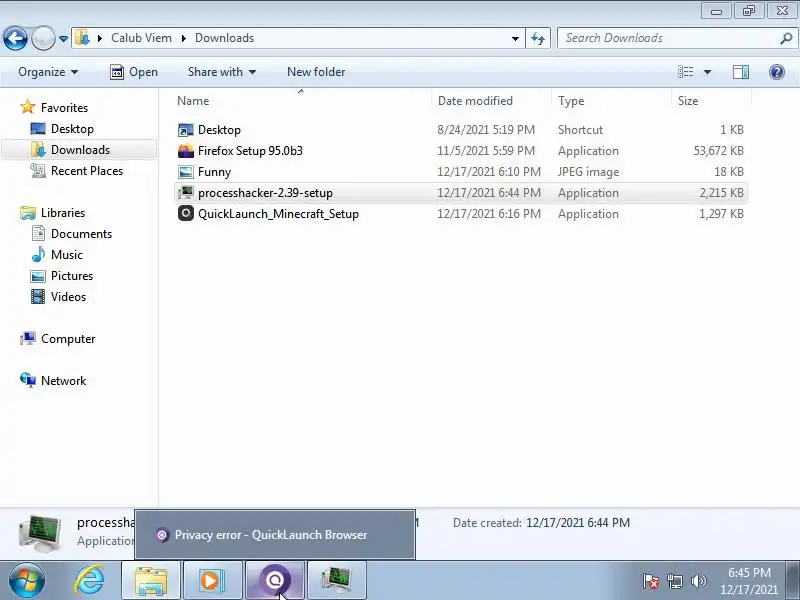Image resolution: width=800 pixels, height=600 pixels.
Task: Open the Privacy error QuickLaunch Browser preview
Action: 275,535
